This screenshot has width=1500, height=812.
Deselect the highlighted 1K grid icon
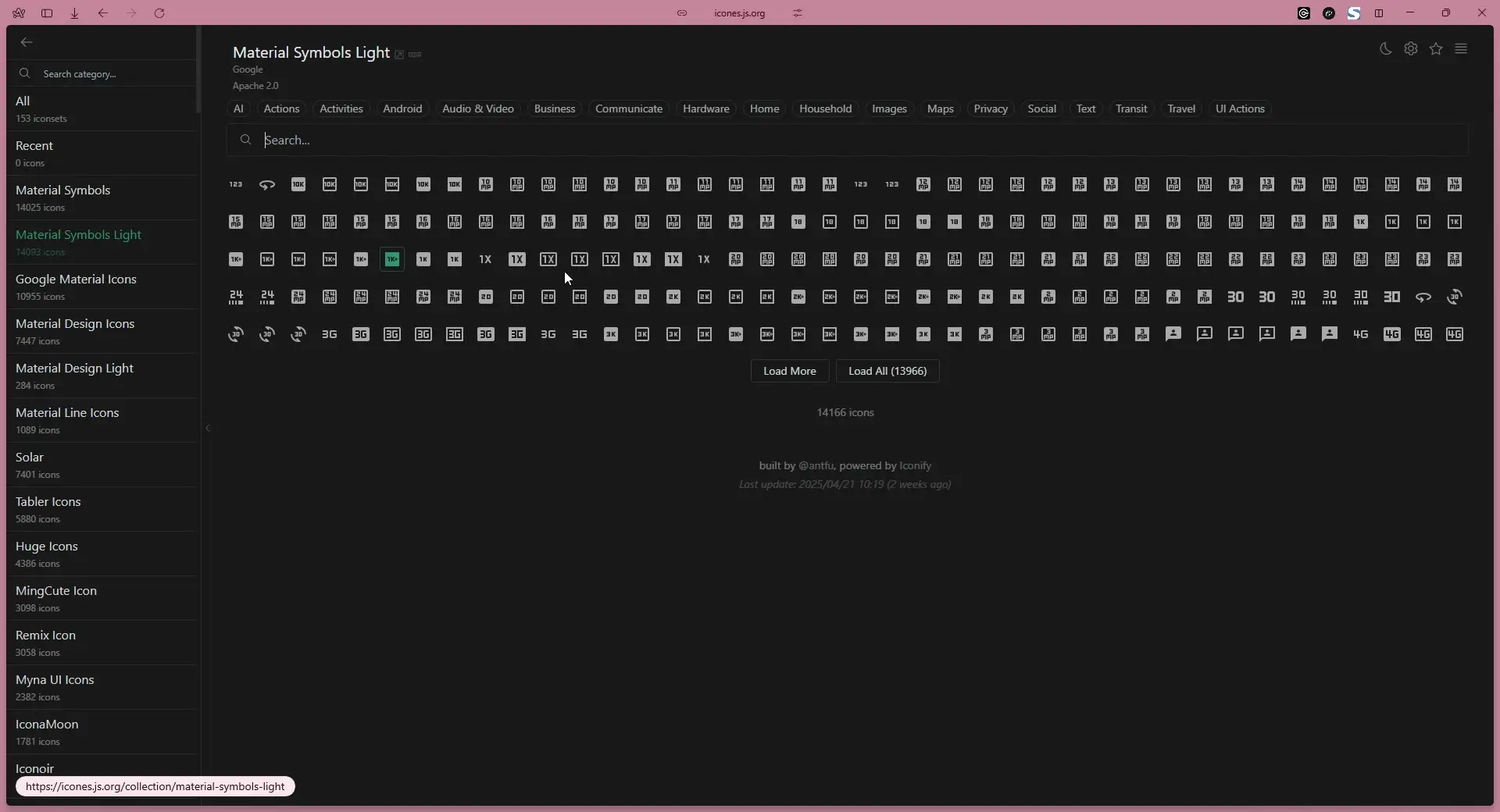pyautogui.click(x=391, y=259)
